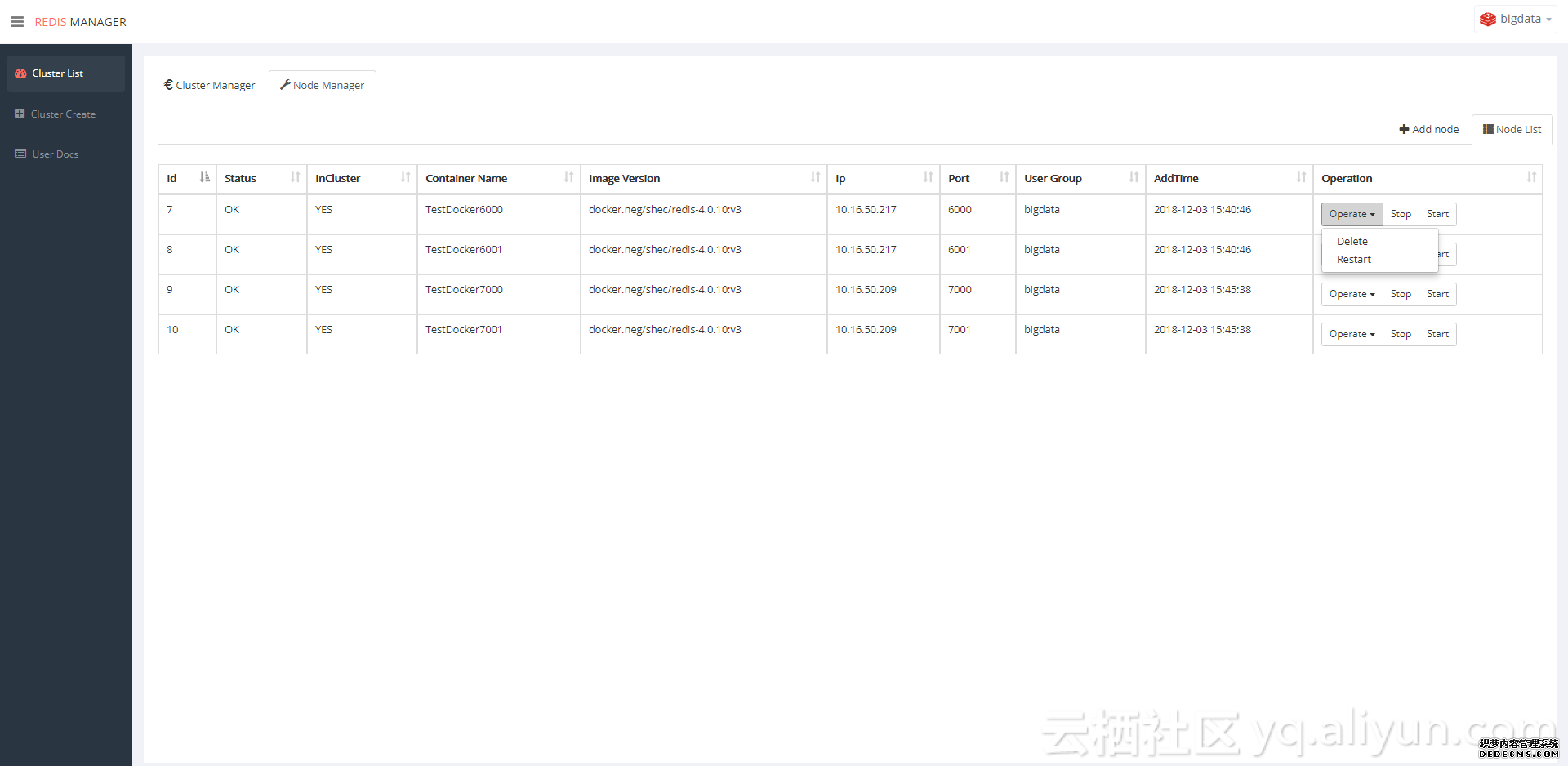Click the Add node plus icon
The image size is (1568, 766).
pyautogui.click(x=1402, y=129)
